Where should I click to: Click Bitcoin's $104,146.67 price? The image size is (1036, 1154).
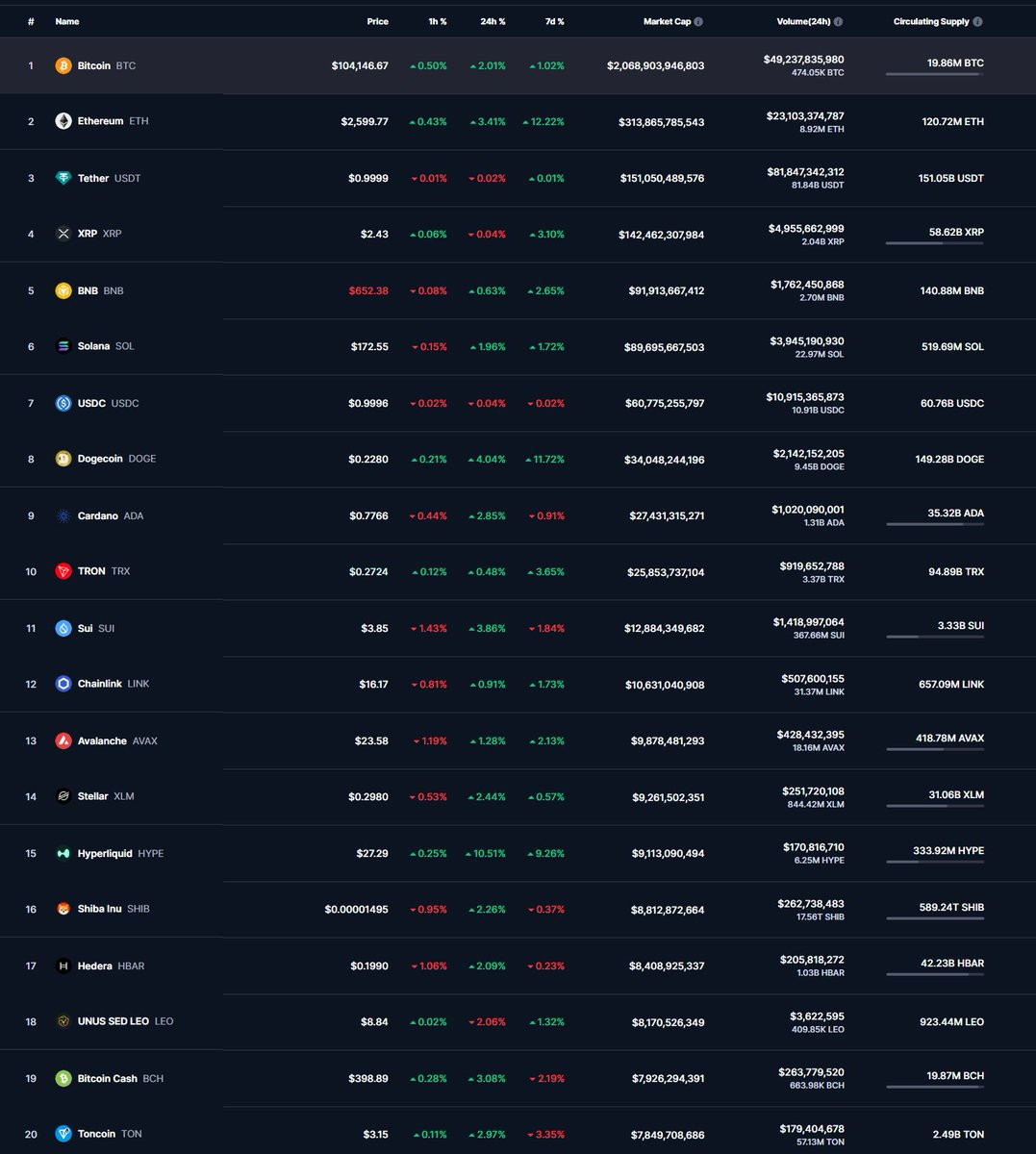coord(360,65)
